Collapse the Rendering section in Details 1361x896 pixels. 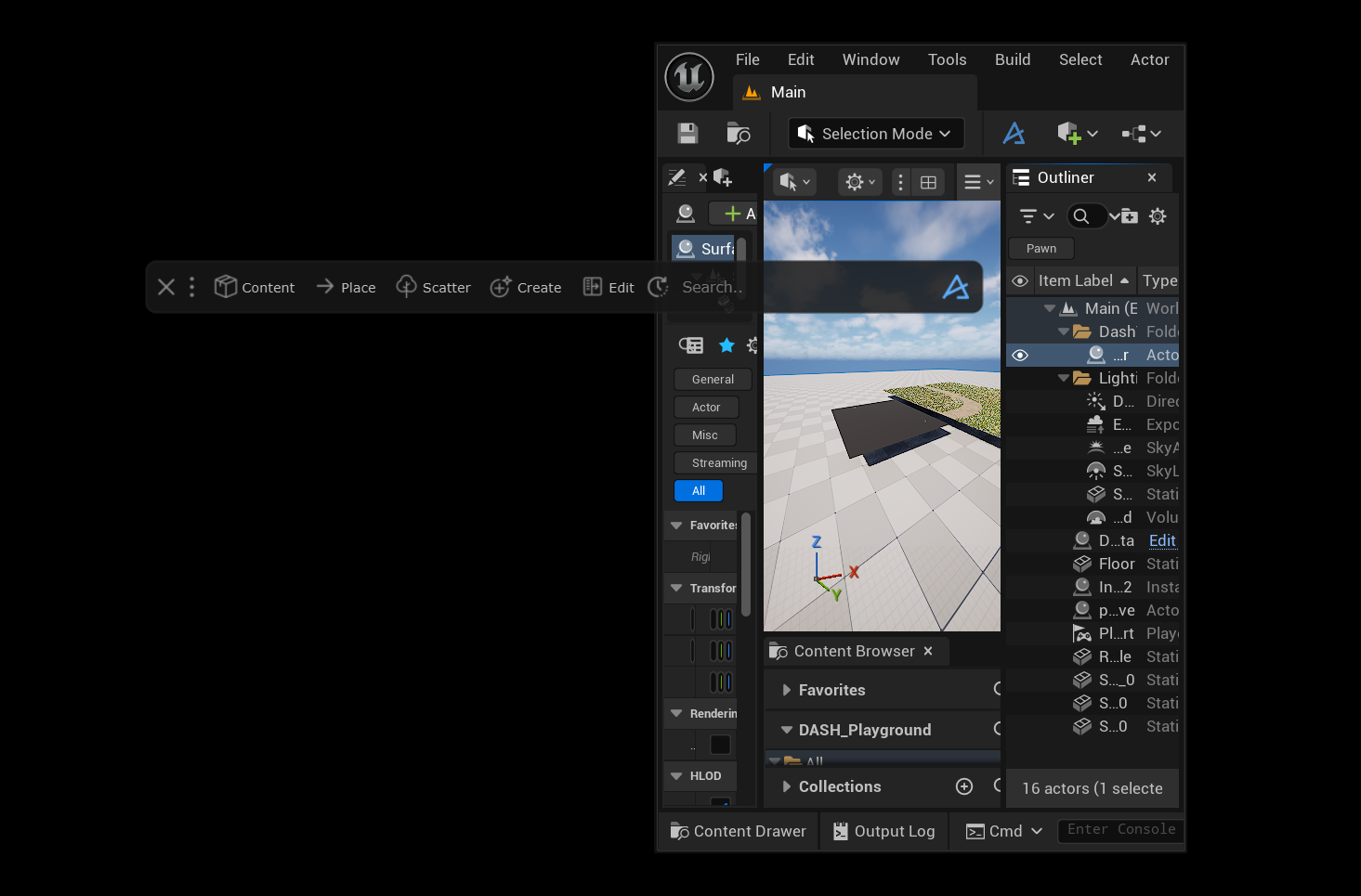click(x=676, y=714)
